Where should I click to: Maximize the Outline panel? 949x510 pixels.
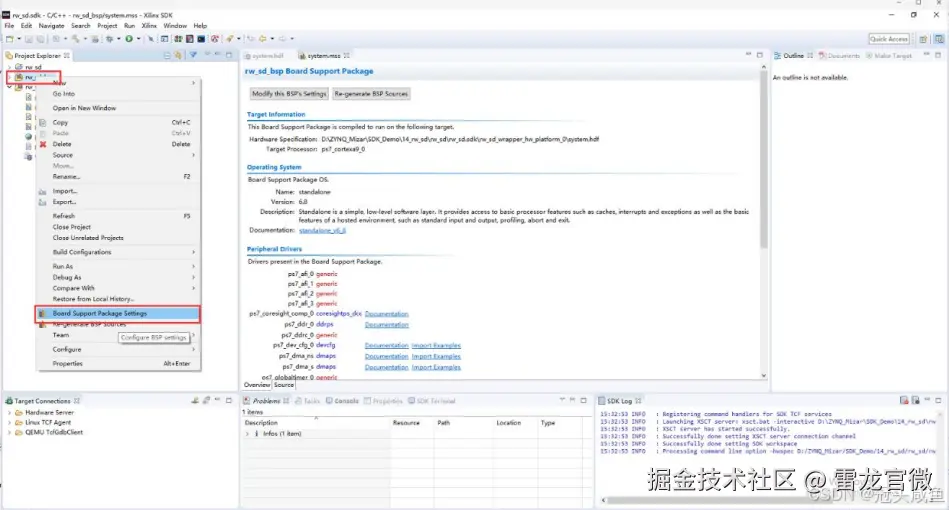938,55
